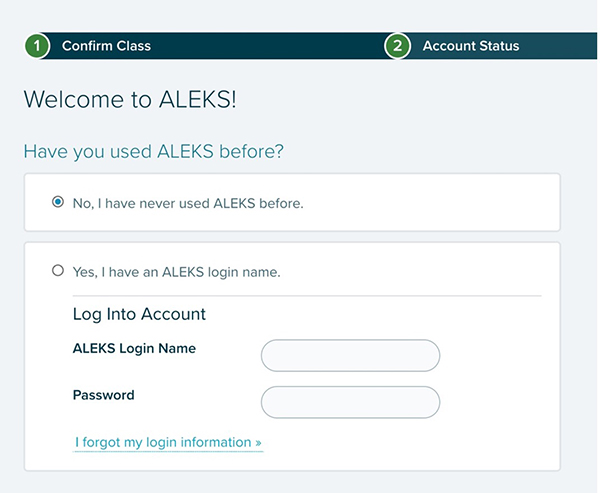
Task: Click the Password field label
Action: [103, 395]
